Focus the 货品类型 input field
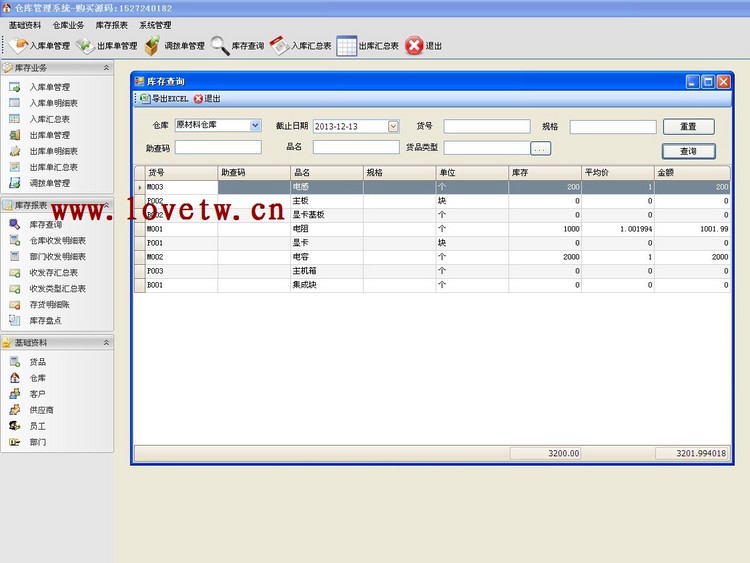 click(487, 148)
